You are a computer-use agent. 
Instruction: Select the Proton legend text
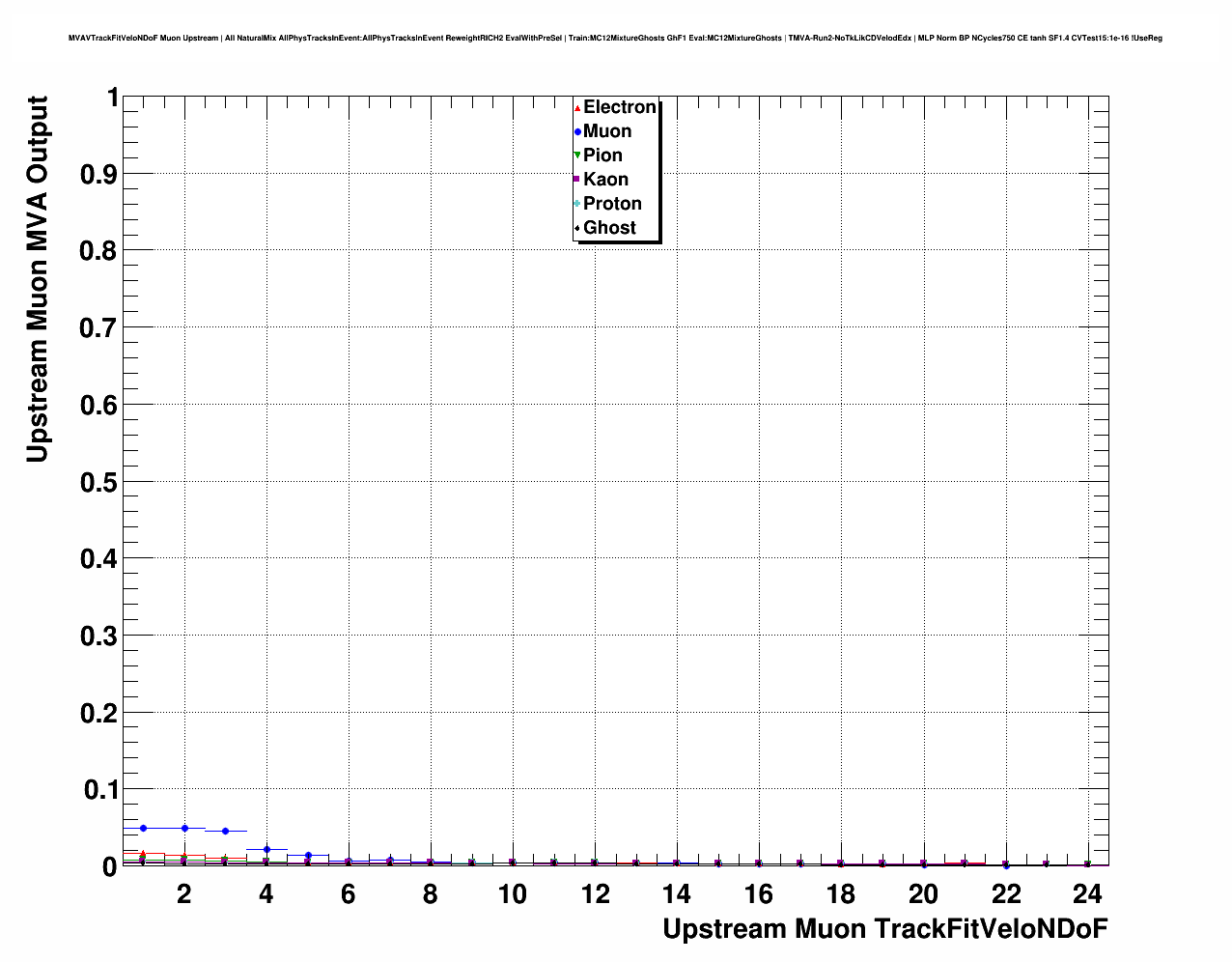(x=612, y=204)
